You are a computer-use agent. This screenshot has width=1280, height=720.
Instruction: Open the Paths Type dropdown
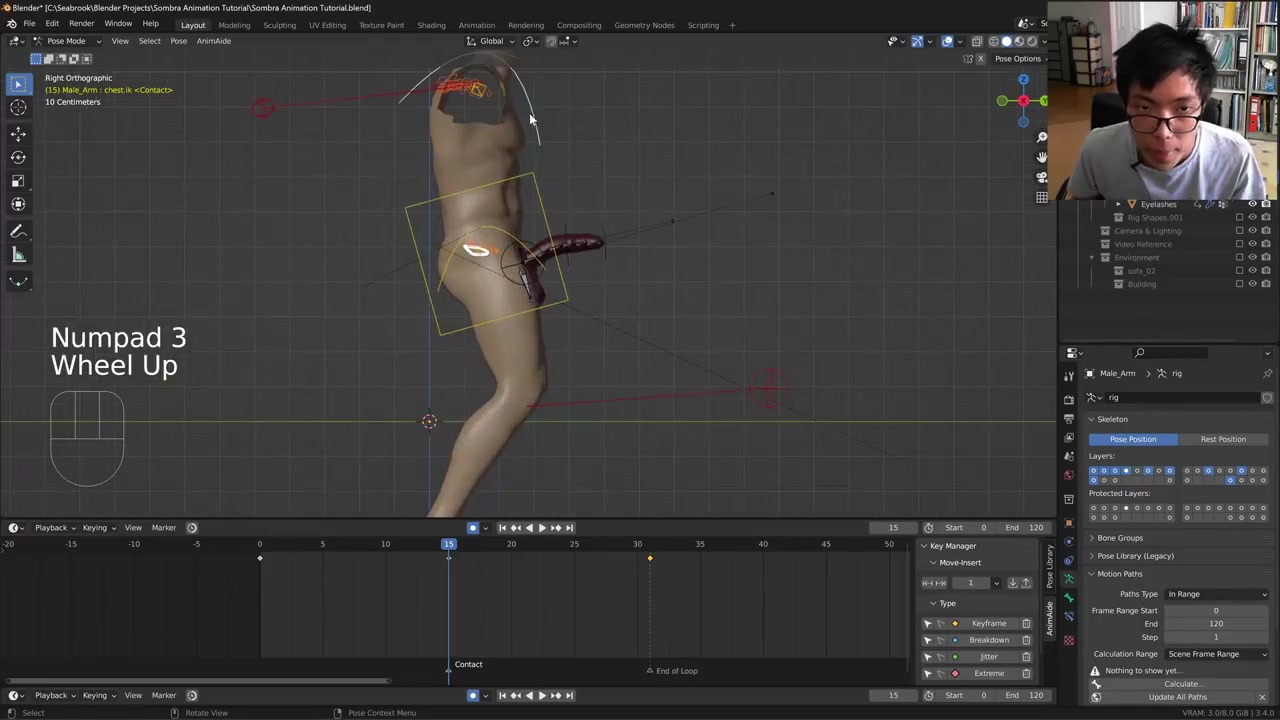pyautogui.click(x=1217, y=594)
